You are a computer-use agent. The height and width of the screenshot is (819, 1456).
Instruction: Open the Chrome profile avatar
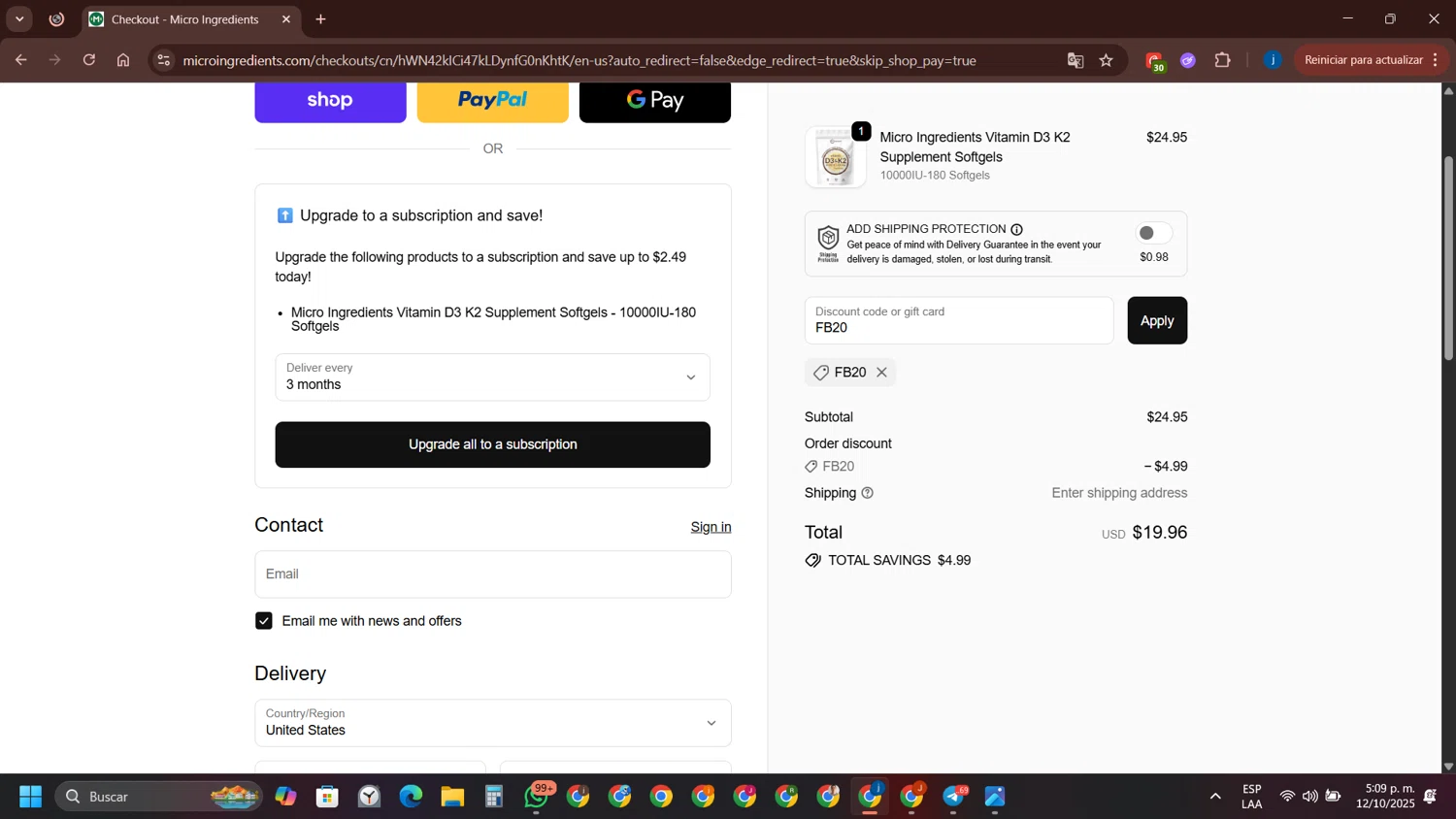[1273, 60]
